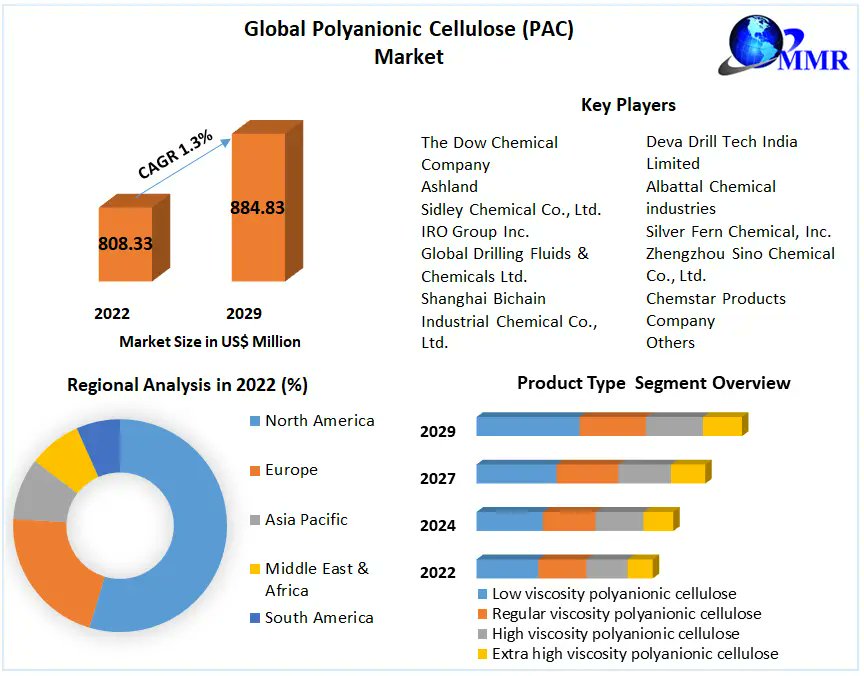Click the MMR company logo
The width and height of the screenshot is (864, 676).
783,45
